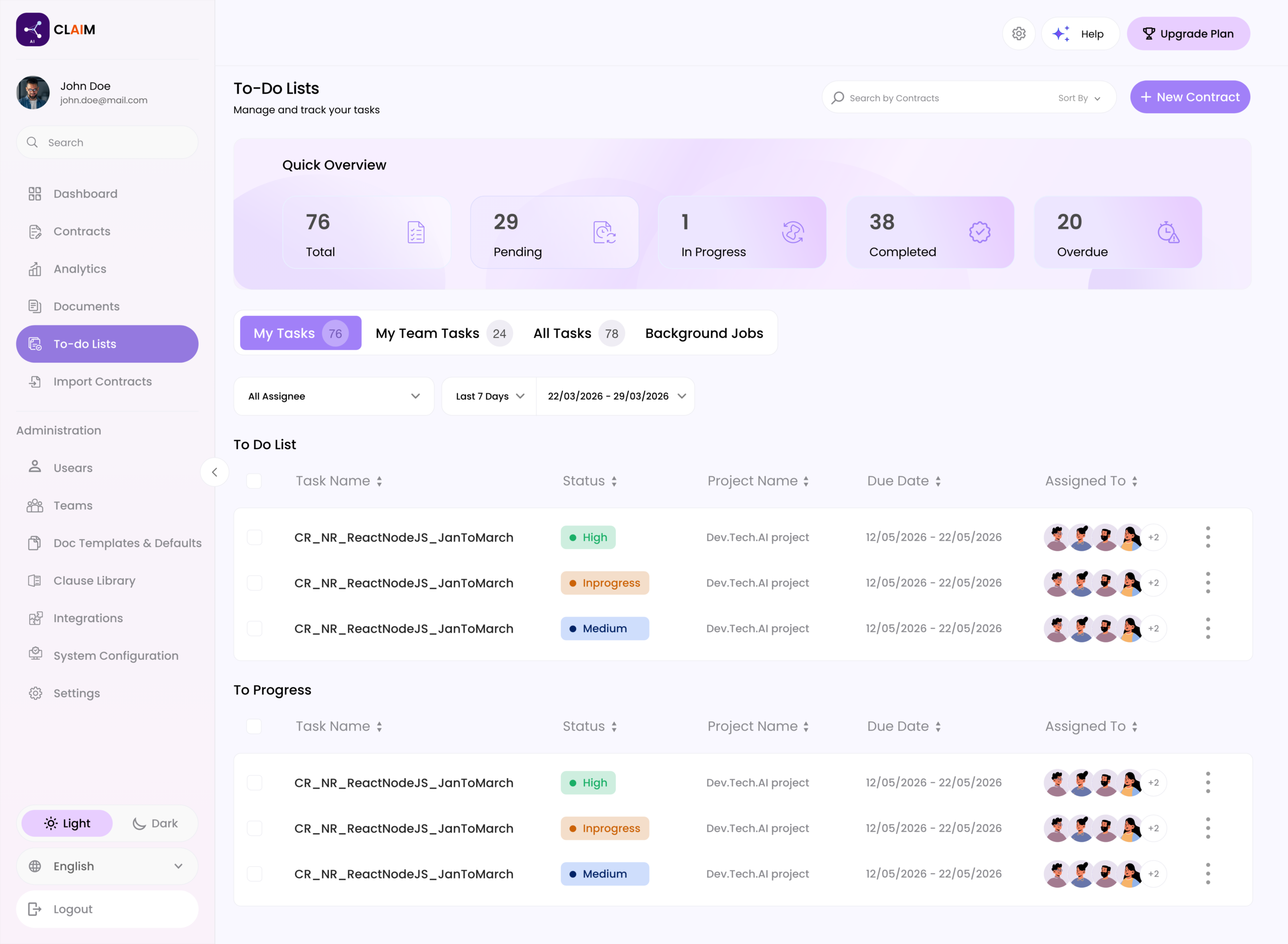The width and height of the screenshot is (1288, 944).
Task: Open the All Assignee dropdown
Action: click(x=334, y=396)
